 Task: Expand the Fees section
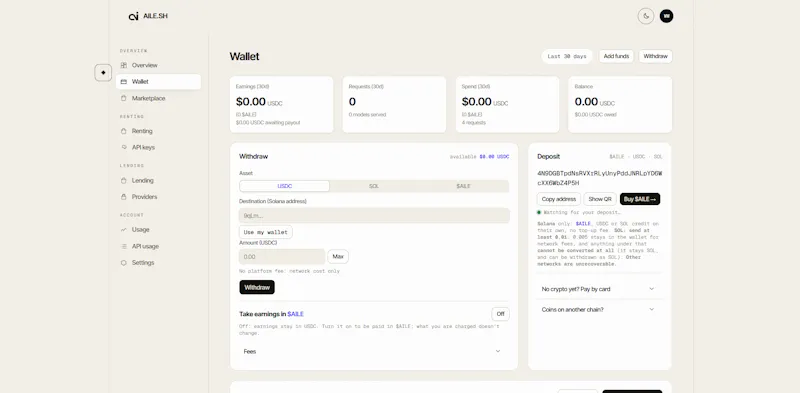pyautogui.click(x=374, y=351)
